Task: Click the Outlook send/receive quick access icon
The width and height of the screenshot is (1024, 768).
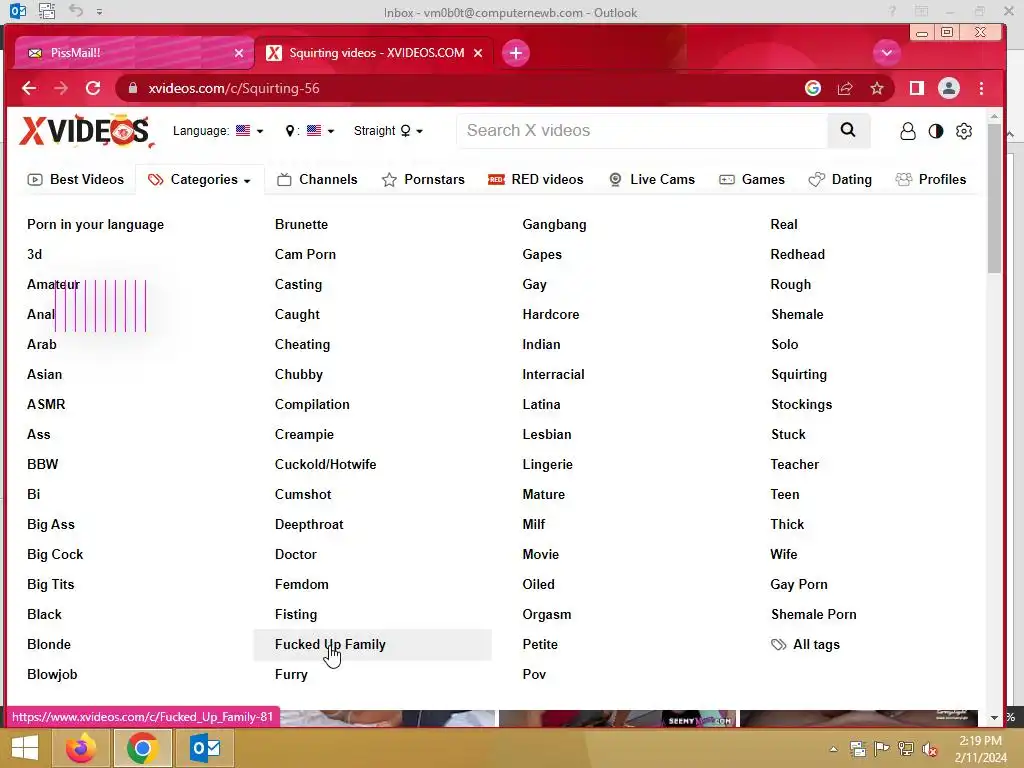Action: pyautogui.click(x=46, y=10)
